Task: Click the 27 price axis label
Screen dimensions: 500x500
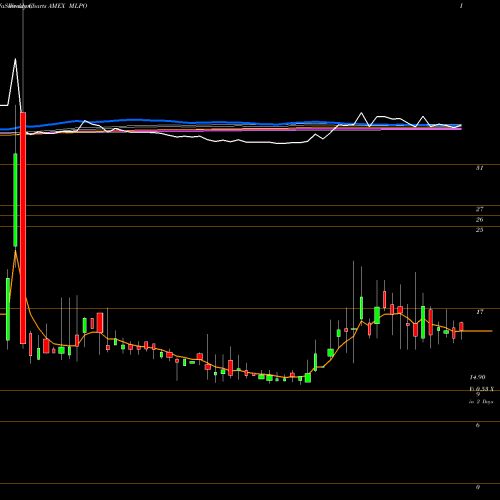Action: tap(479, 209)
